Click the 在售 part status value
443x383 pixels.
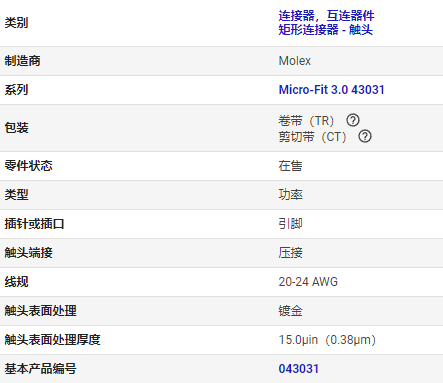coord(290,166)
